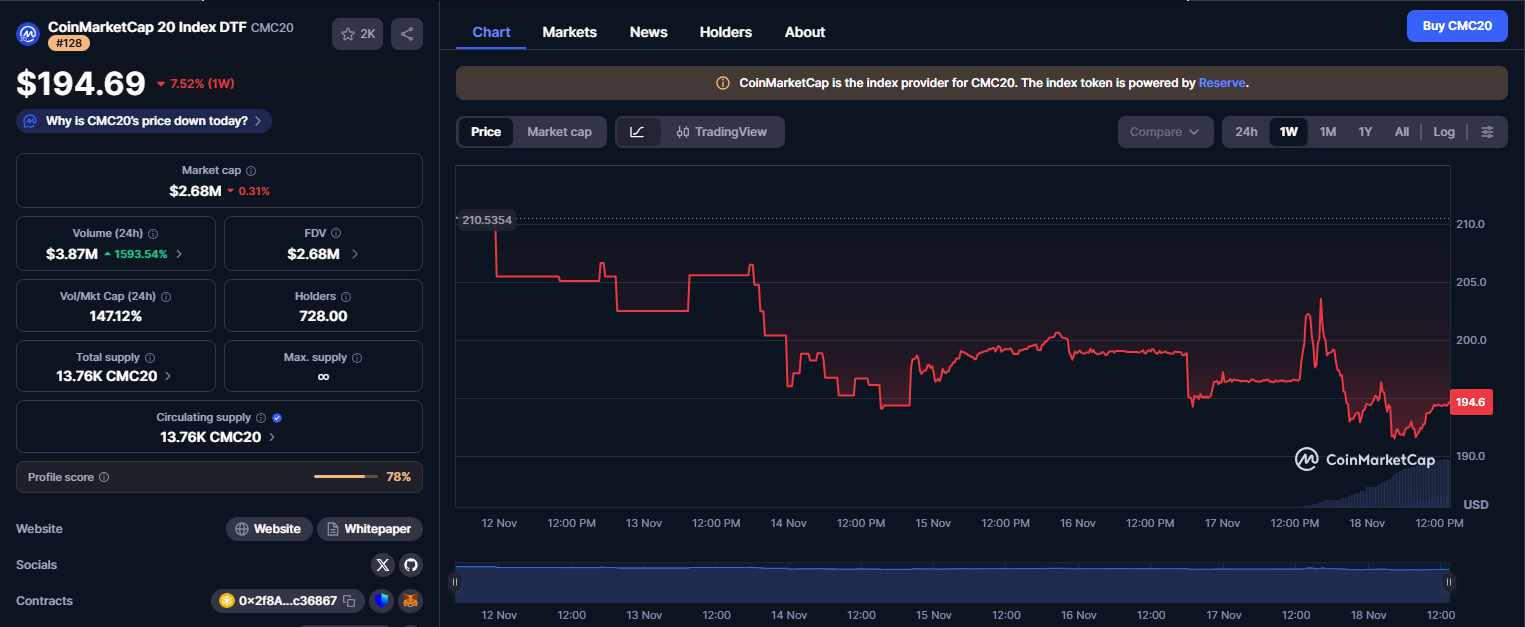Click the 0x2f8A...c36867 contract address
1525x627 pixels.
288,601
